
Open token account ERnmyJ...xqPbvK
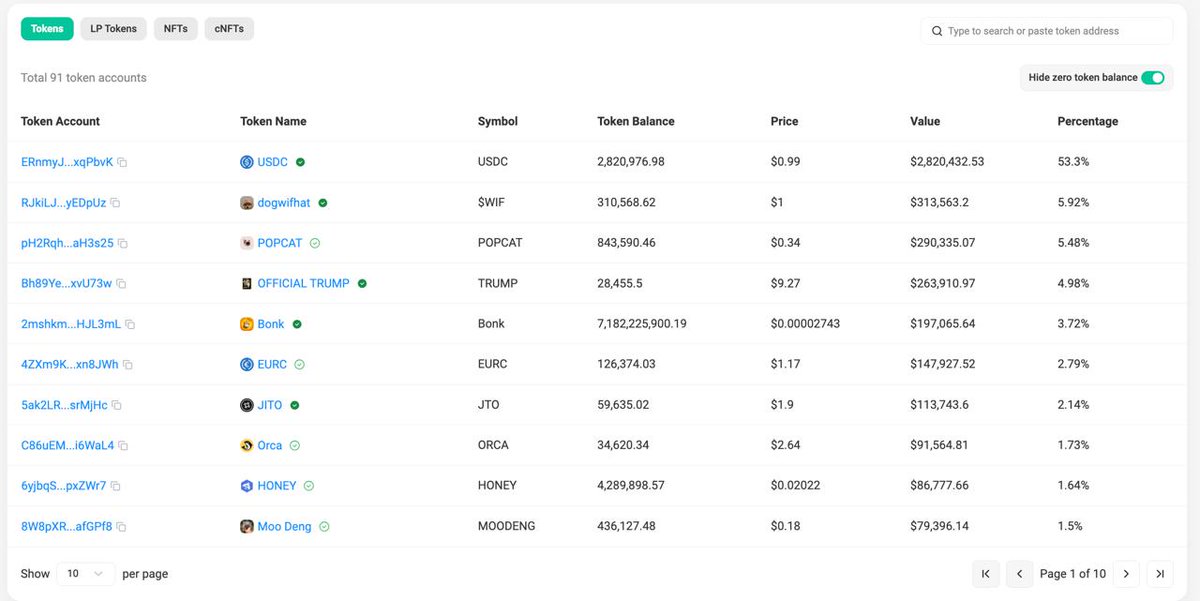tap(67, 162)
